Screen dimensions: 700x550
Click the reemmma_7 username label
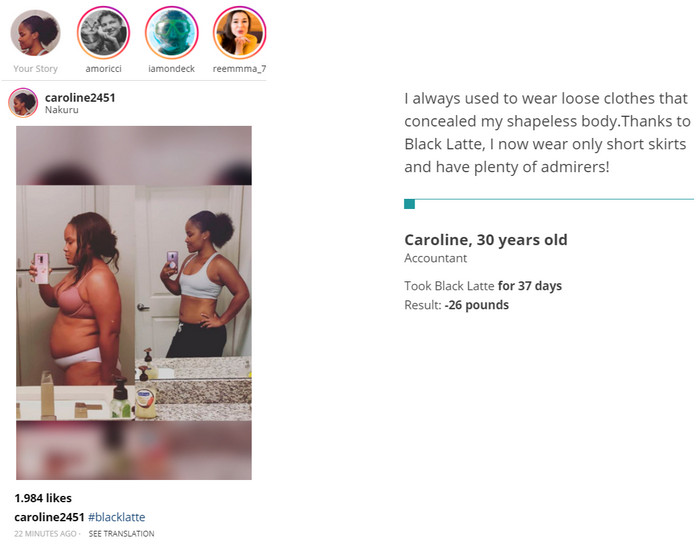tap(239, 69)
